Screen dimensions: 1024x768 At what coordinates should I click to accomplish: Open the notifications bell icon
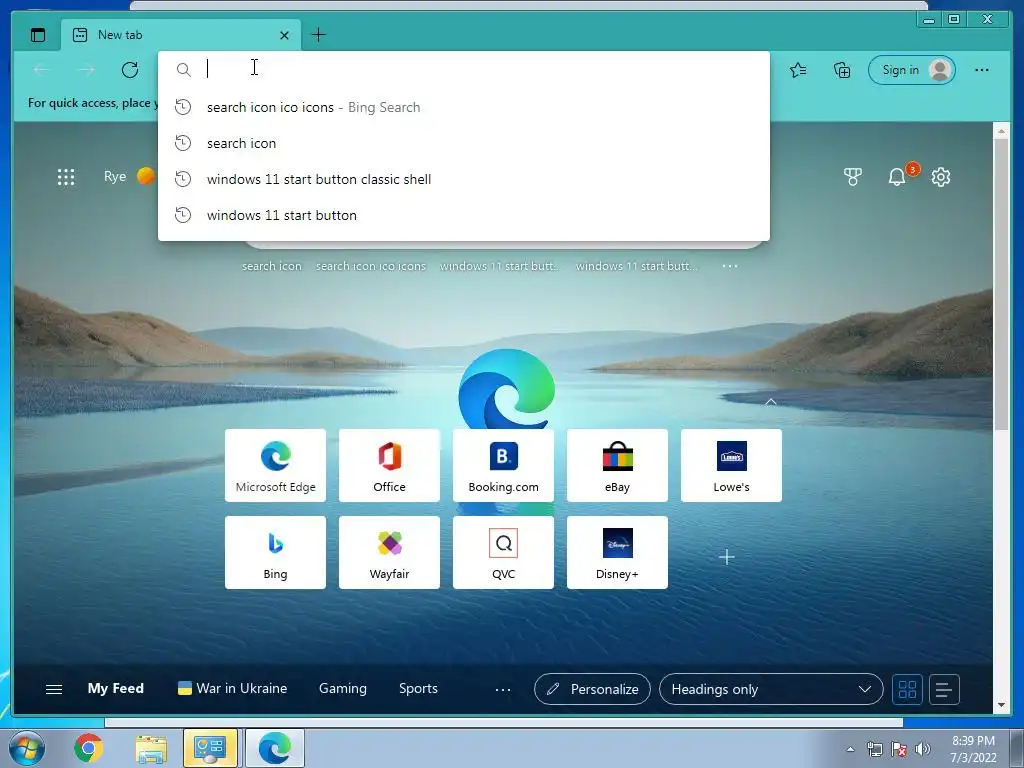coord(897,177)
